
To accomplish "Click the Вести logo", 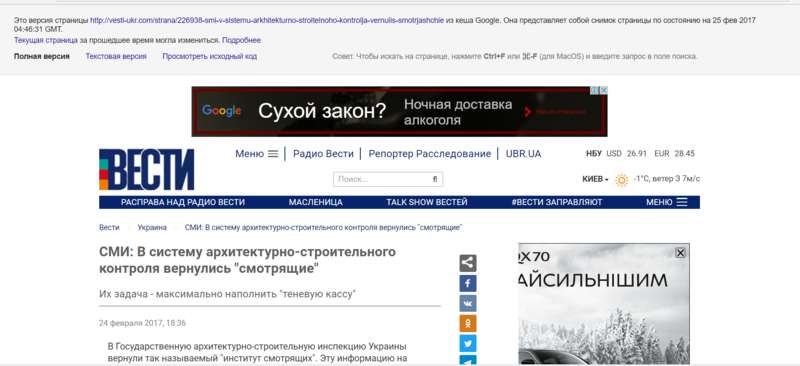I will [x=146, y=169].
